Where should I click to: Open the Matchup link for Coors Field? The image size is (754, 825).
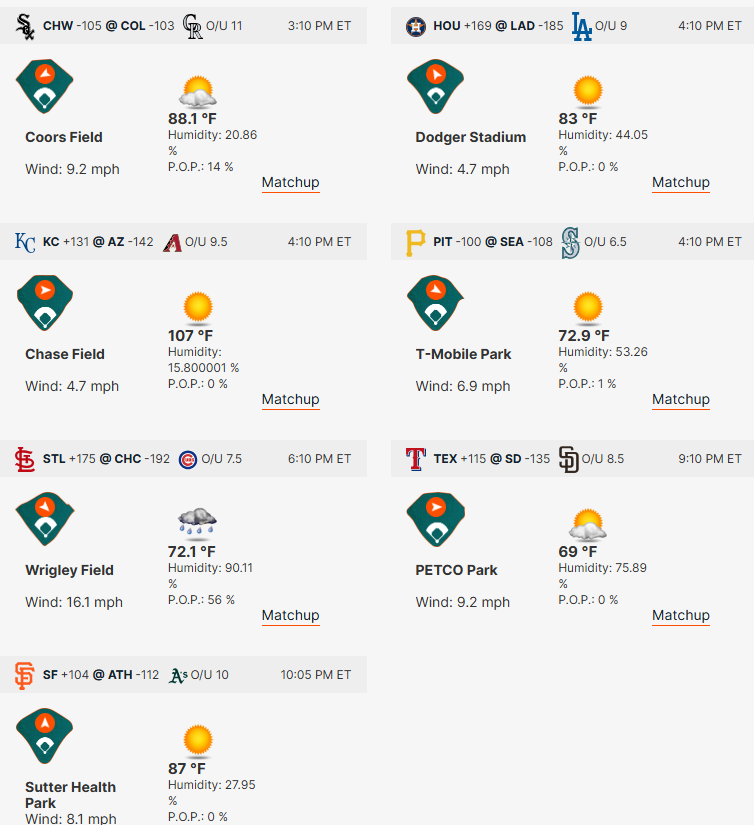[290, 183]
